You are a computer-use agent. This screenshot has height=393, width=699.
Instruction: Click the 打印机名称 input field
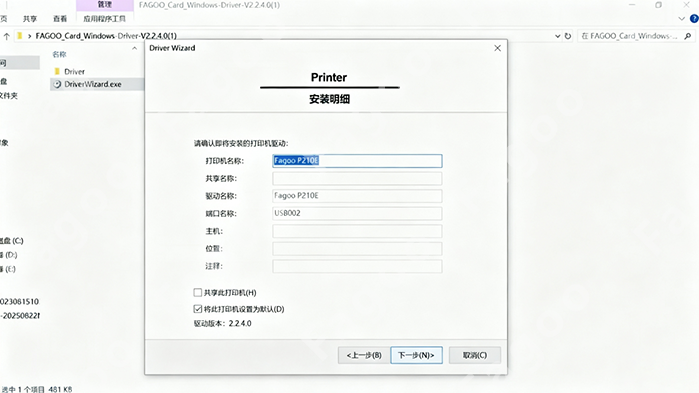pyautogui.click(x=357, y=161)
